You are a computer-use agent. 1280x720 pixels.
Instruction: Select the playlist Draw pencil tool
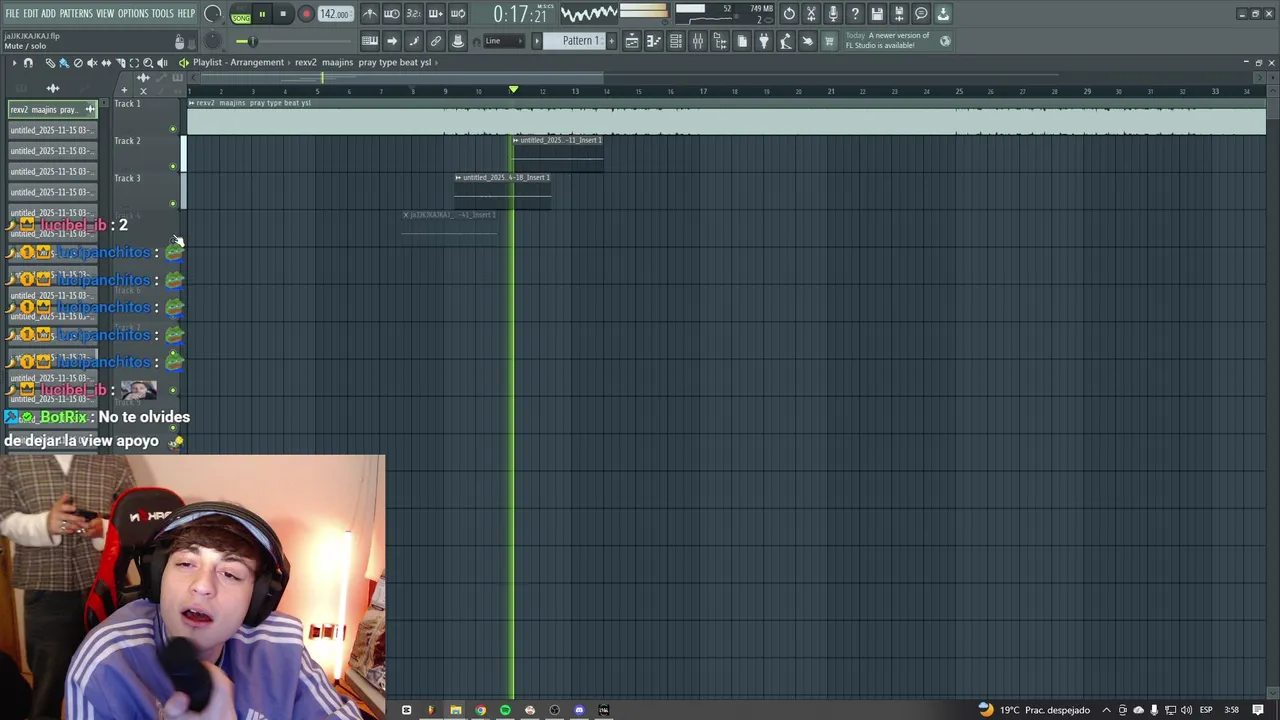(x=50, y=62)
